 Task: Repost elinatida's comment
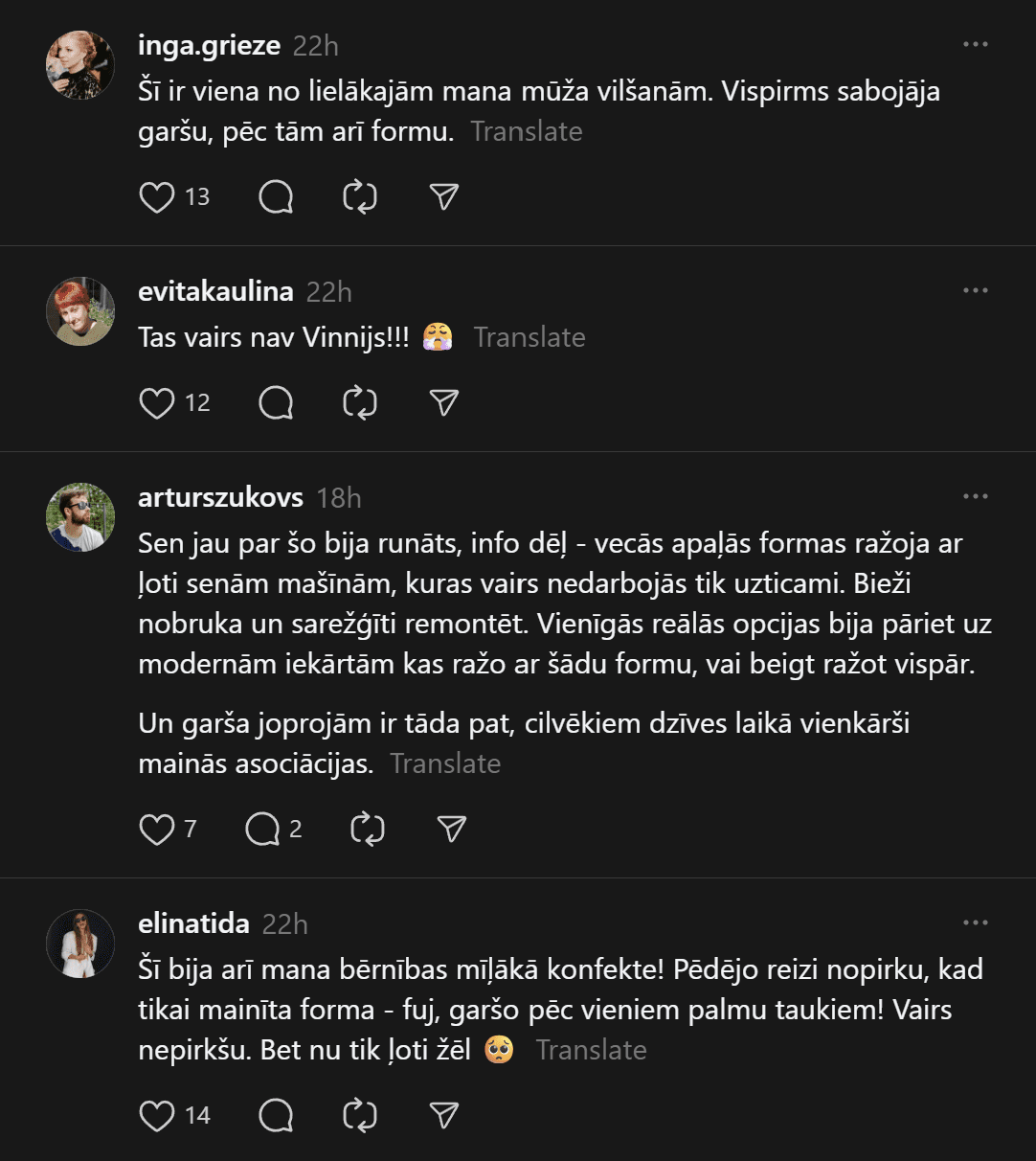tap(360, 1116)
